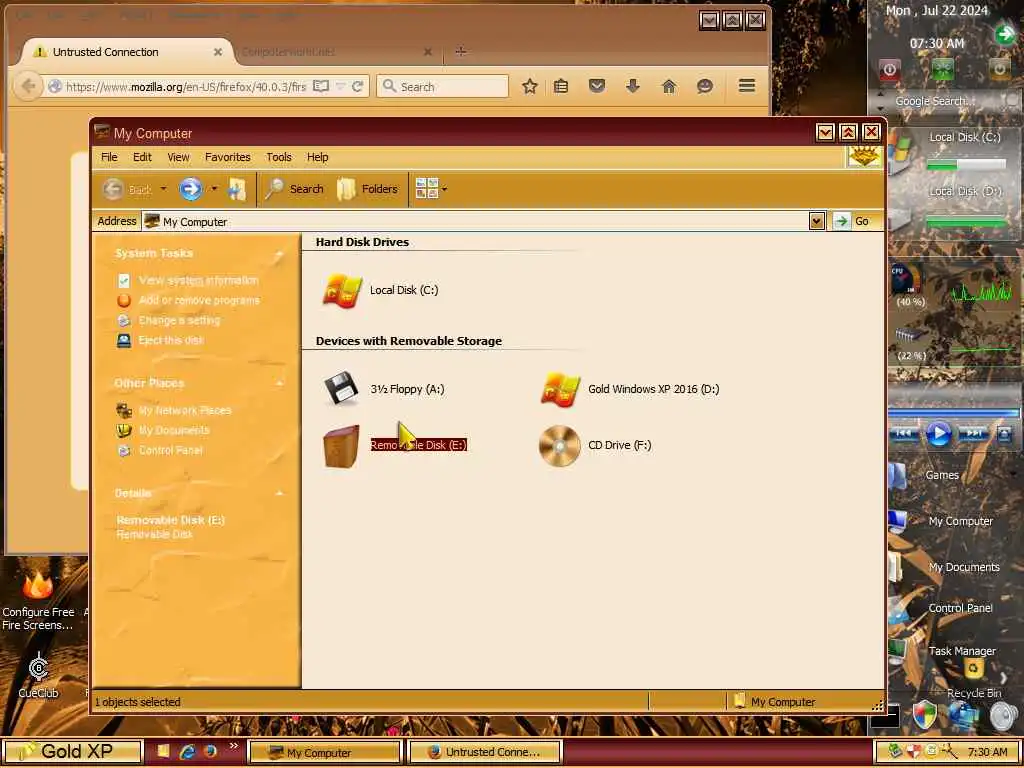Click the Go button beside Address bar
1024x768 pixels.
tap(852, 221)
